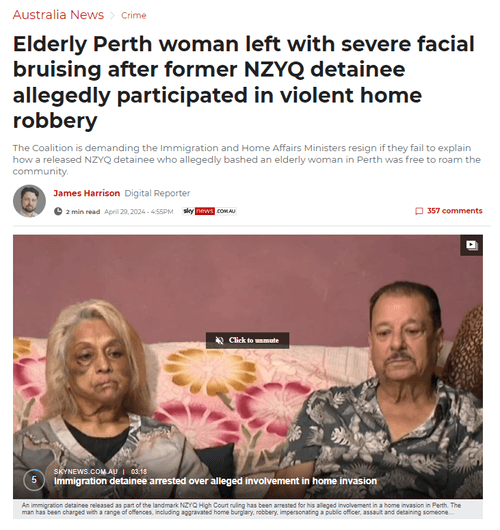Open the Australia News breadcrumb link

pos(58,15)
